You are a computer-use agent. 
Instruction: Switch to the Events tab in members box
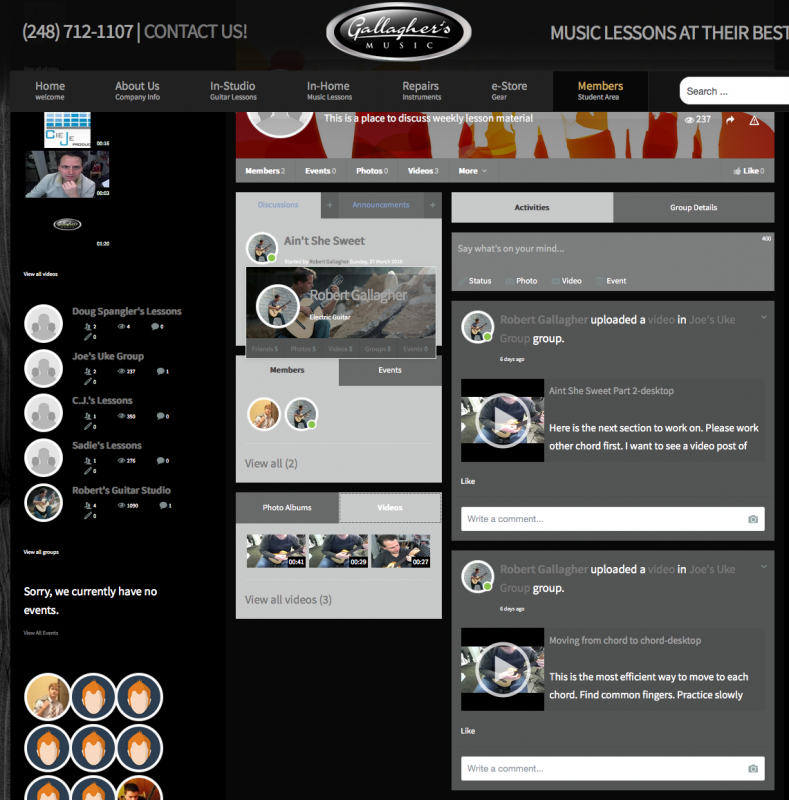point(390,370)
